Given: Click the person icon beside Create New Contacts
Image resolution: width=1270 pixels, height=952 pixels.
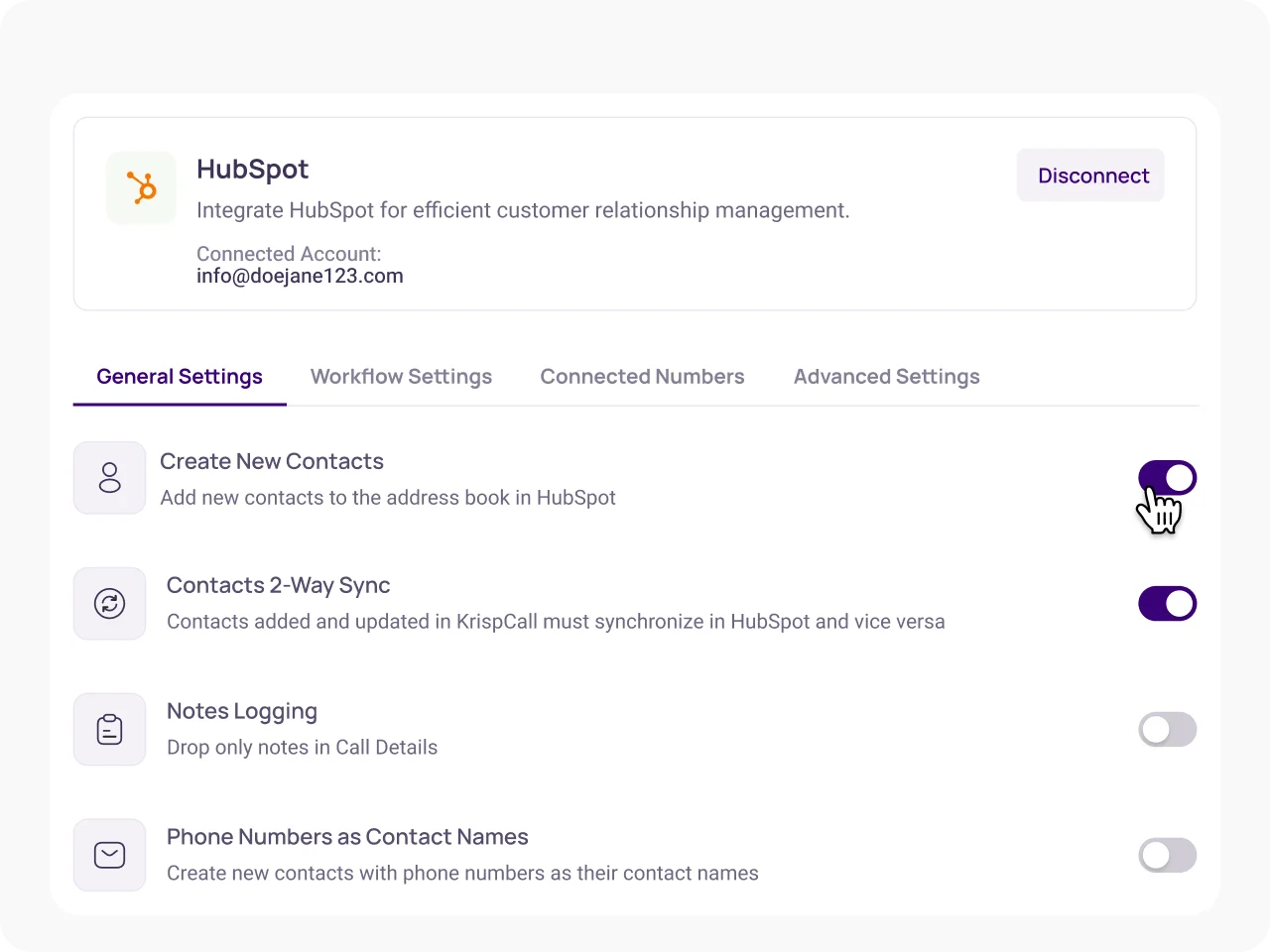Looking at the screenshot, I should pos(110,478).
